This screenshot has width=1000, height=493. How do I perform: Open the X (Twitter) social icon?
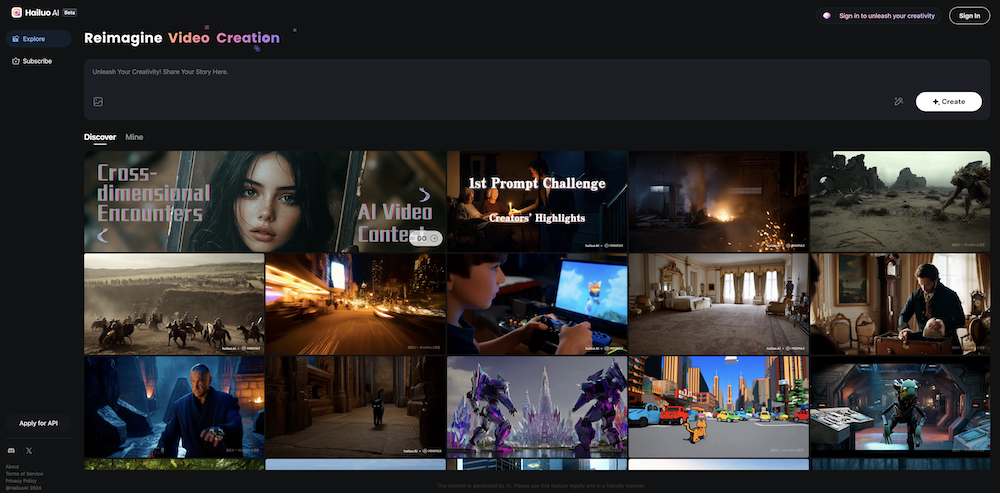[x=29, y=451]
